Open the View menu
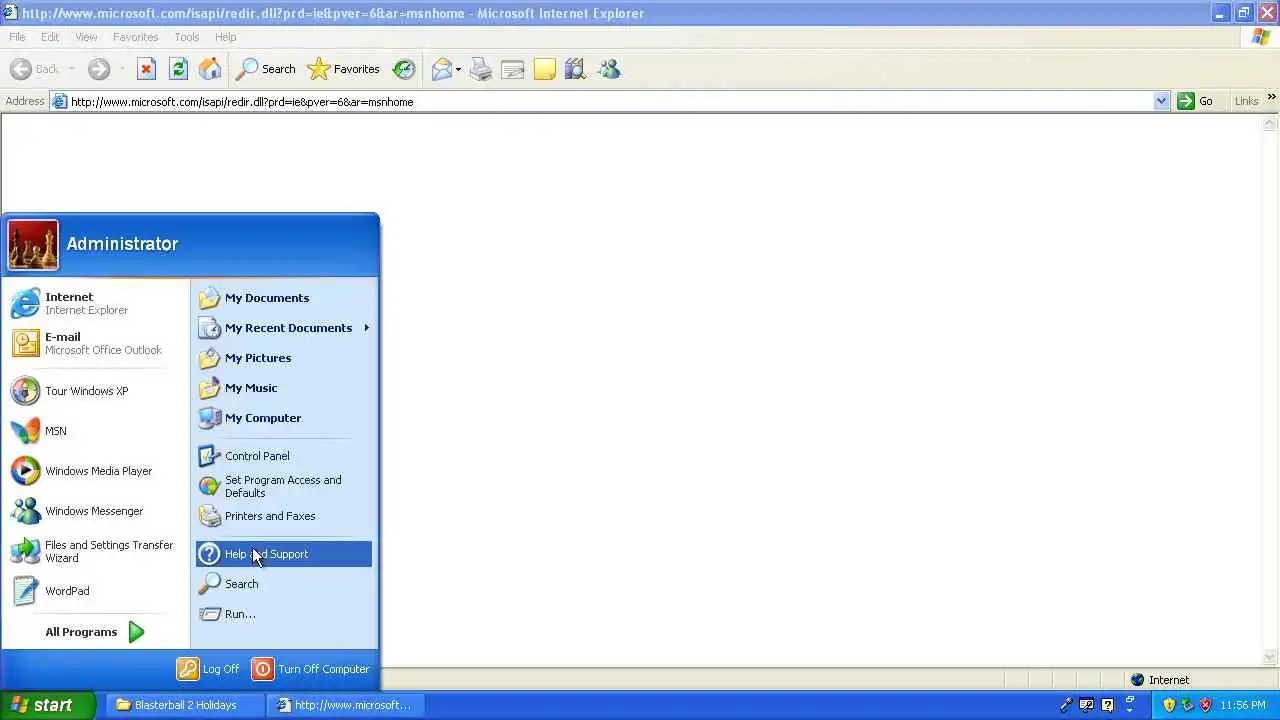Screen dimensions: 1280x720 click(x=86, y=37)
